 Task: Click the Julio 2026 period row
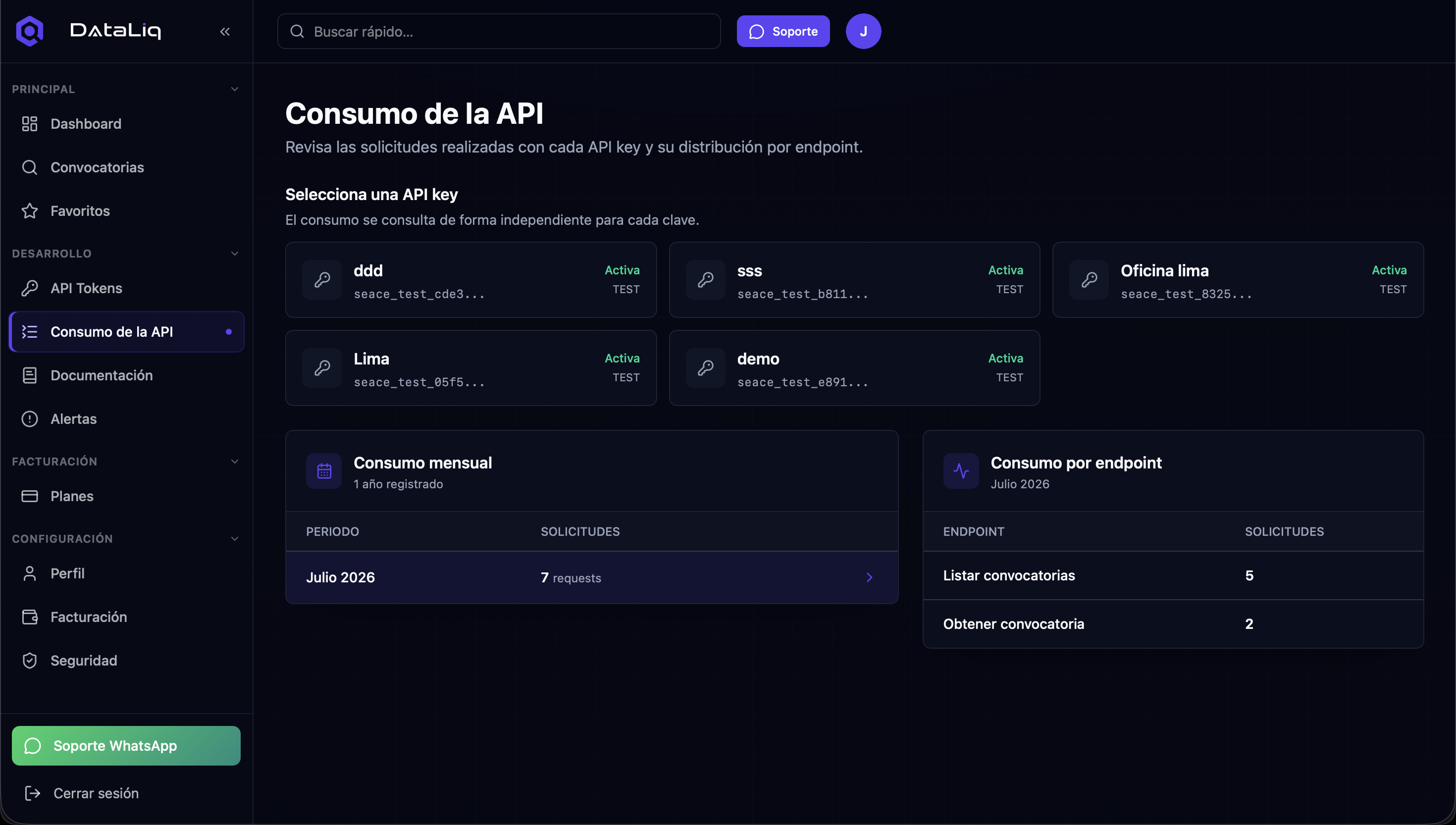591,577
